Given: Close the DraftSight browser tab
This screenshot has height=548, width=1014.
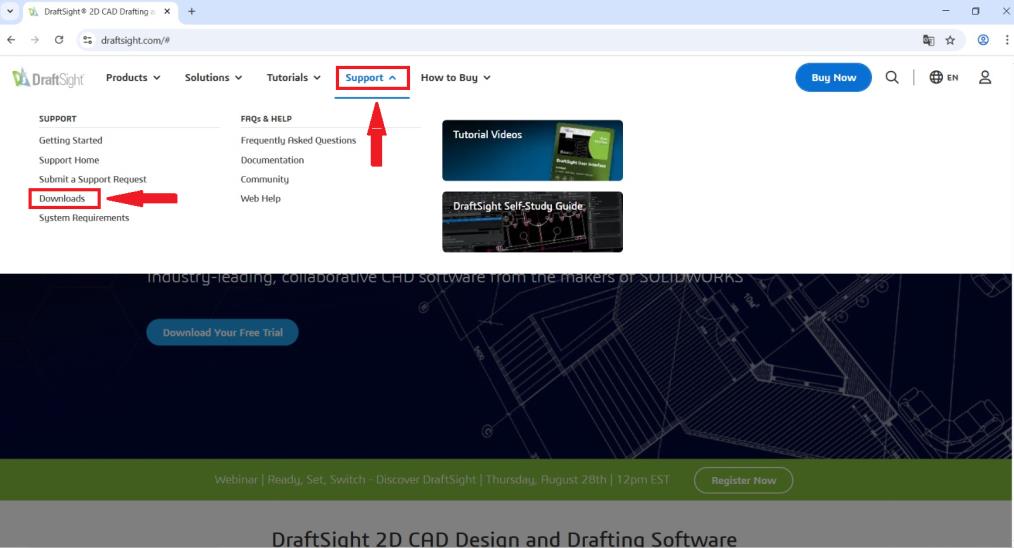Looking at the screenshot, I should [167, 12].
